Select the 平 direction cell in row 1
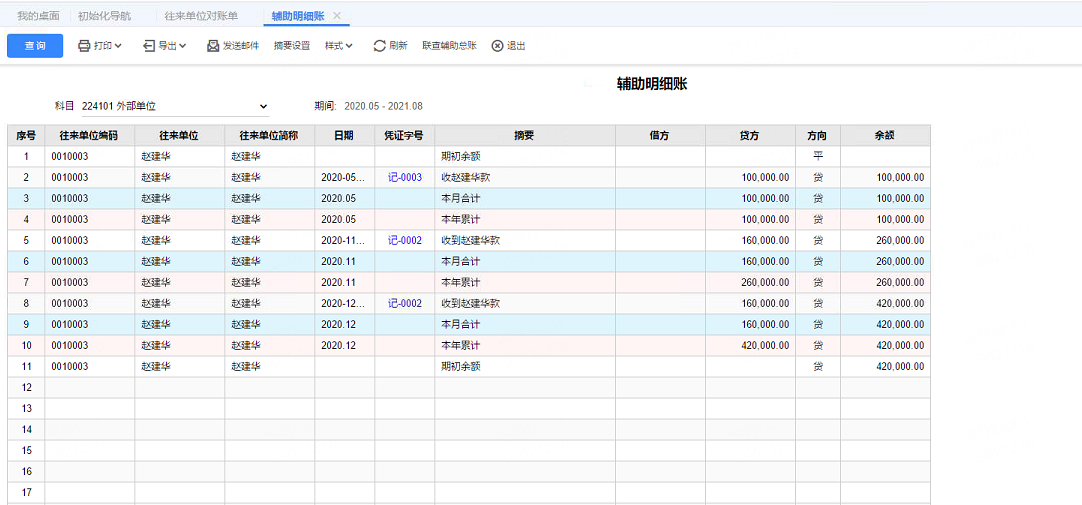This screenshot has height=505, width=1082. (x=818, y=157)
